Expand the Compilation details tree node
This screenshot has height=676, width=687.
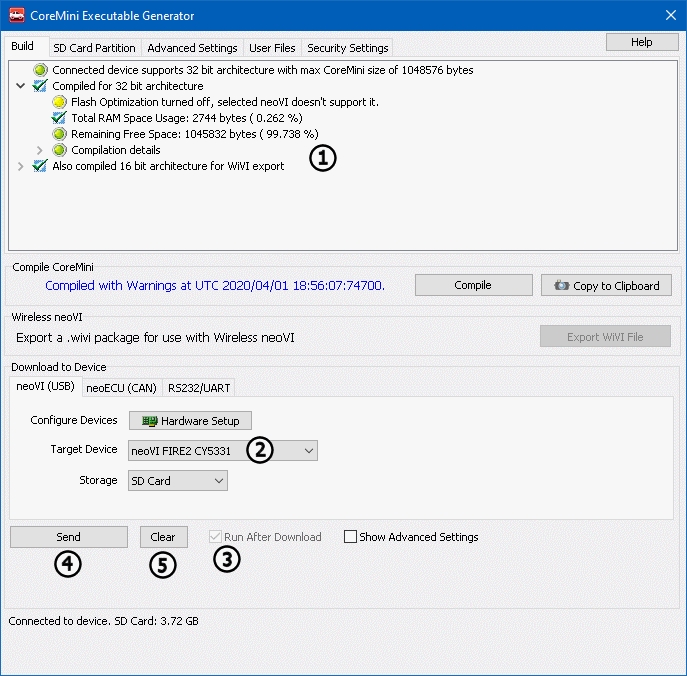[40, 150]
